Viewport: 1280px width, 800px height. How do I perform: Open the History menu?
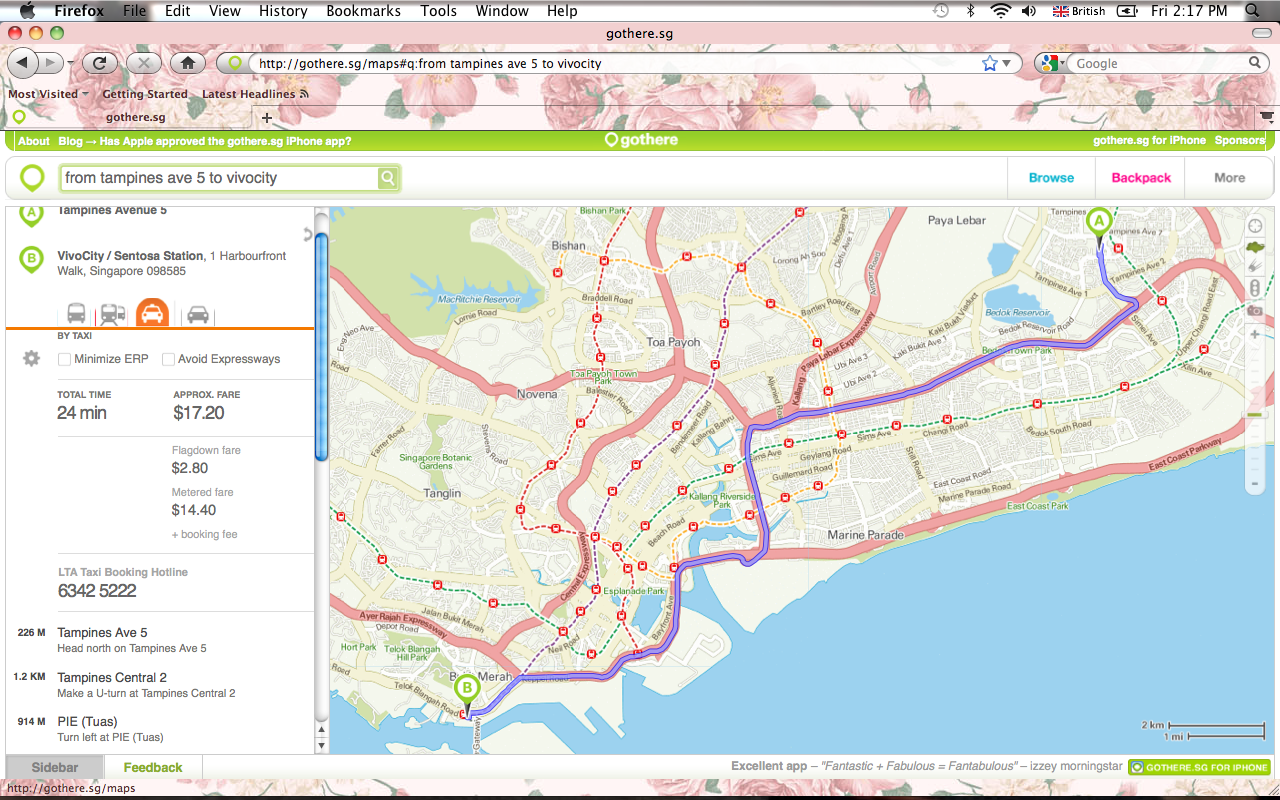click(283, 11)
